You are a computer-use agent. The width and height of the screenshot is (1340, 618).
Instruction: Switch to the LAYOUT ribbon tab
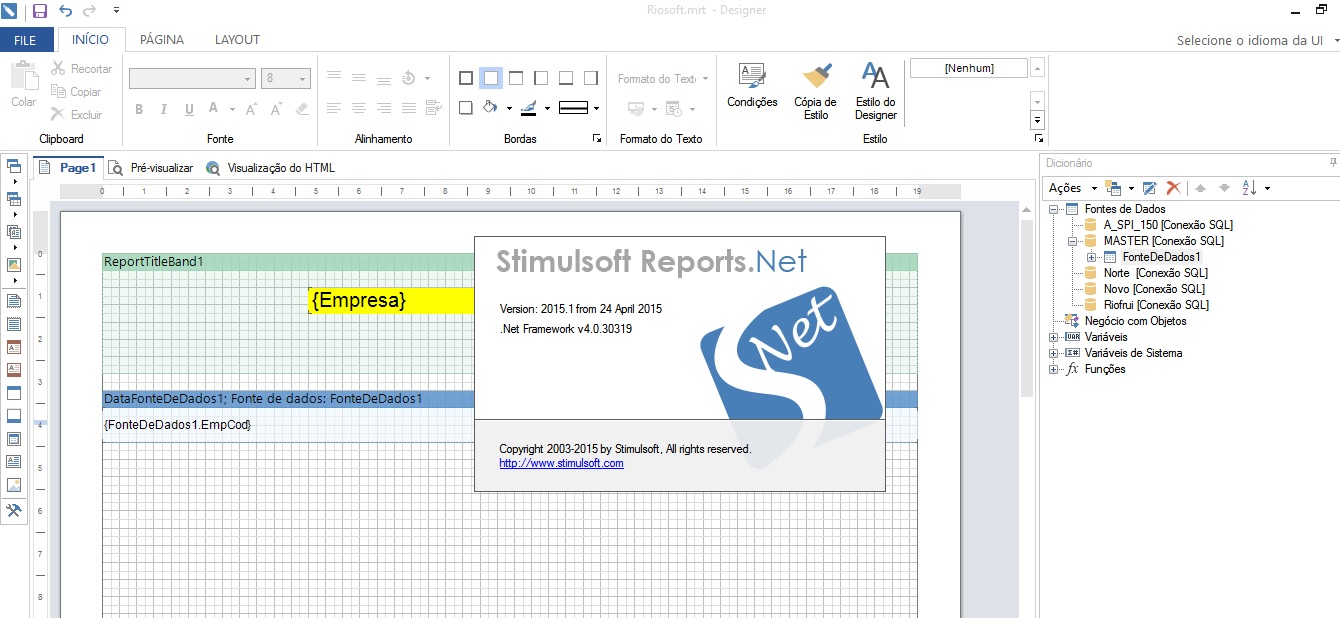pyautogui.click(x=237, y=40)
